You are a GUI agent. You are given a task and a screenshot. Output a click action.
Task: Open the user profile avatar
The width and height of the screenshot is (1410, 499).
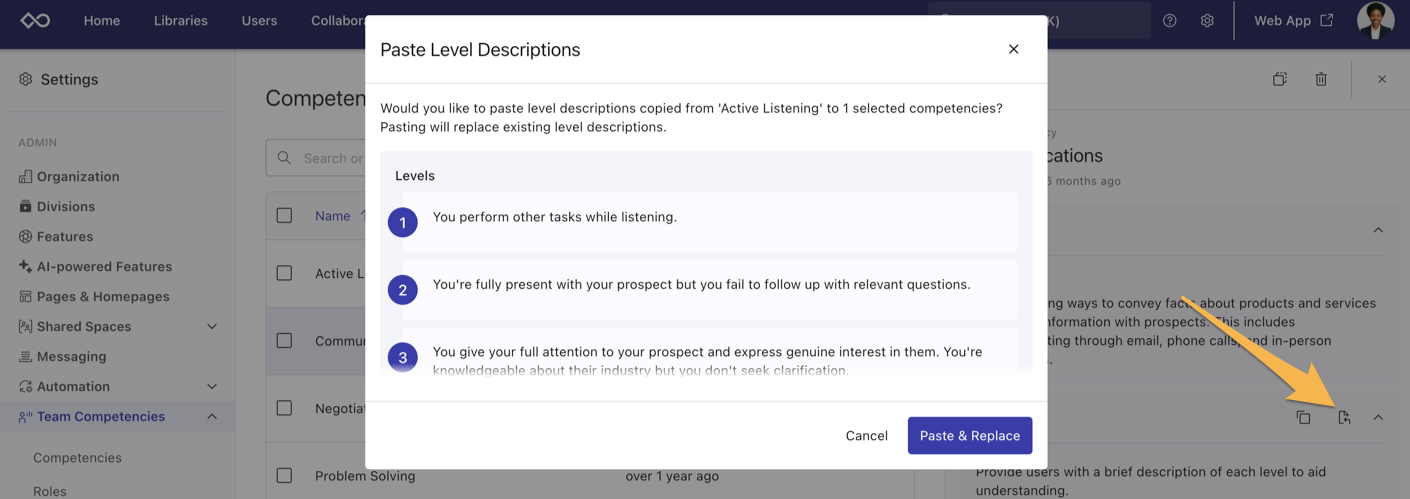tap(1375, 21)
